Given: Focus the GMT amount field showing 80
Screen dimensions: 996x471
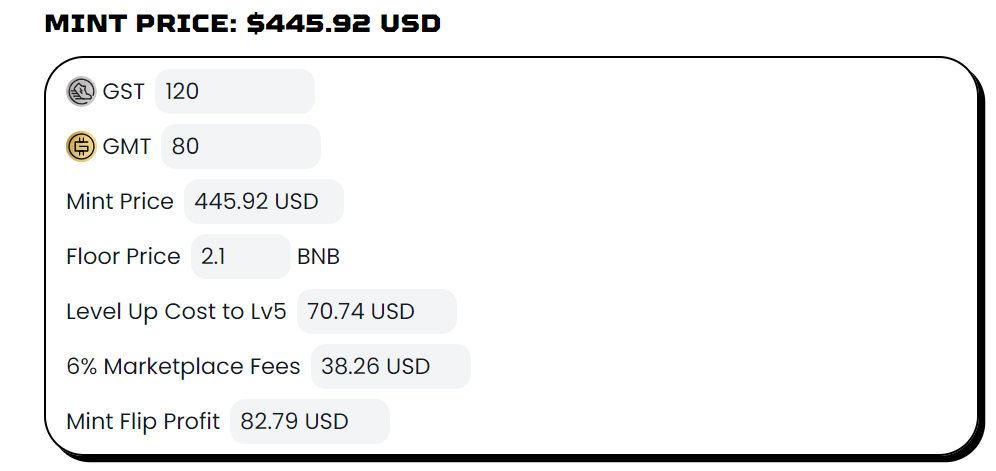Looking at the screenshot, I should (241, 147).
